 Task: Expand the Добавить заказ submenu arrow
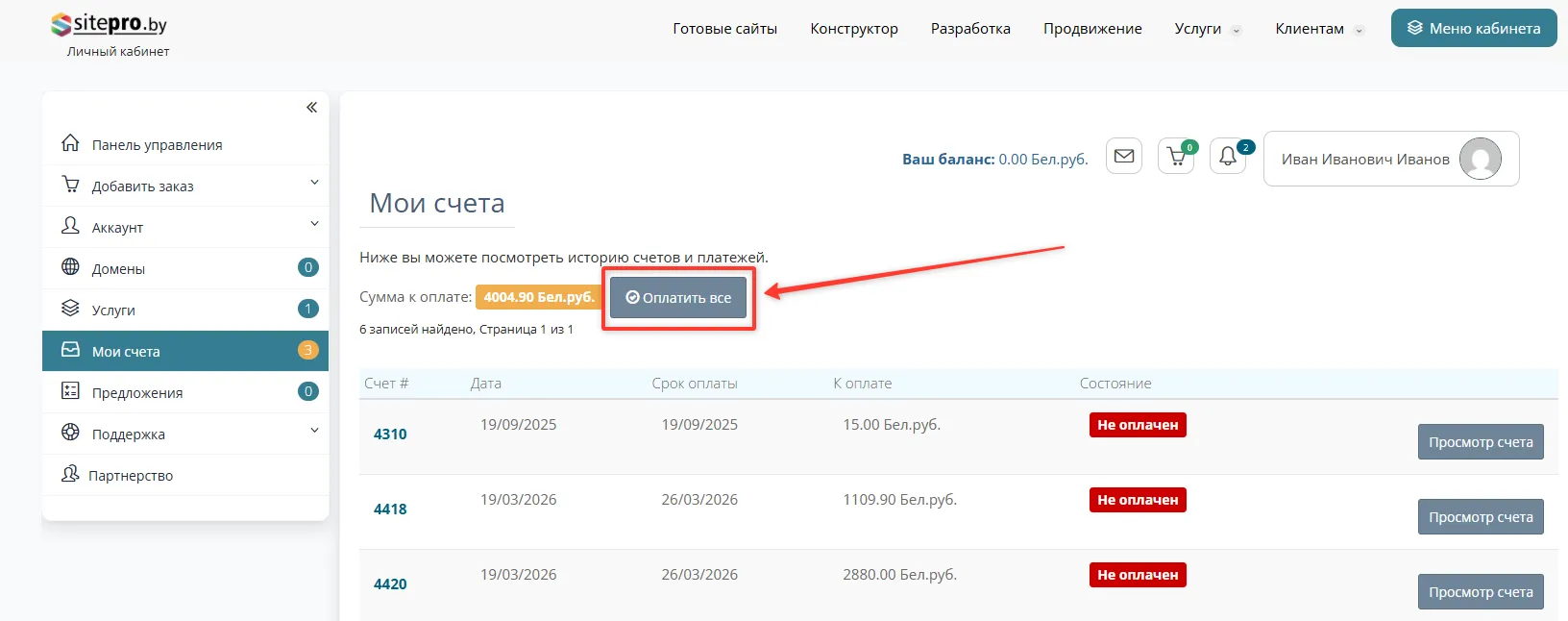tap(314, 183)
